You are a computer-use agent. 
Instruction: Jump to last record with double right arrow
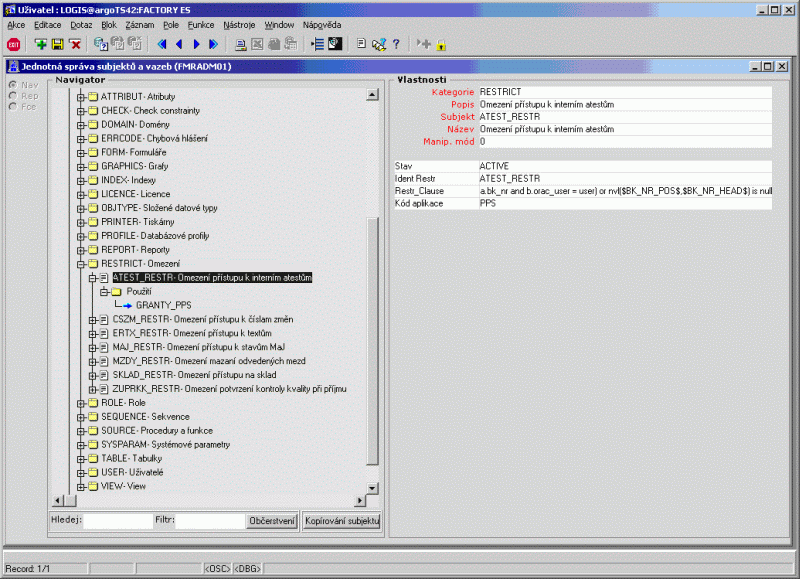point(213,45)
